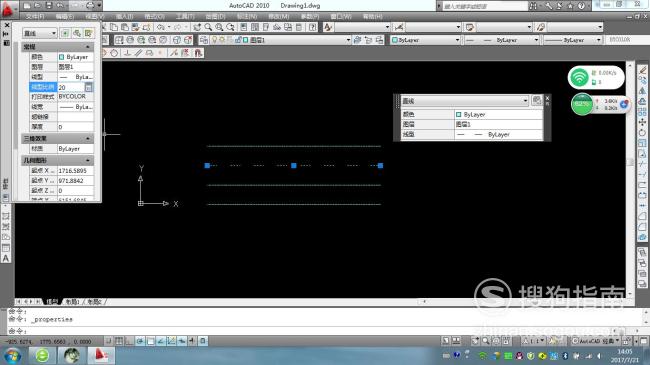The image size is (650, 365).
Task: Save drawing from quick access toolbar
Action: click(x=49, y=6)
